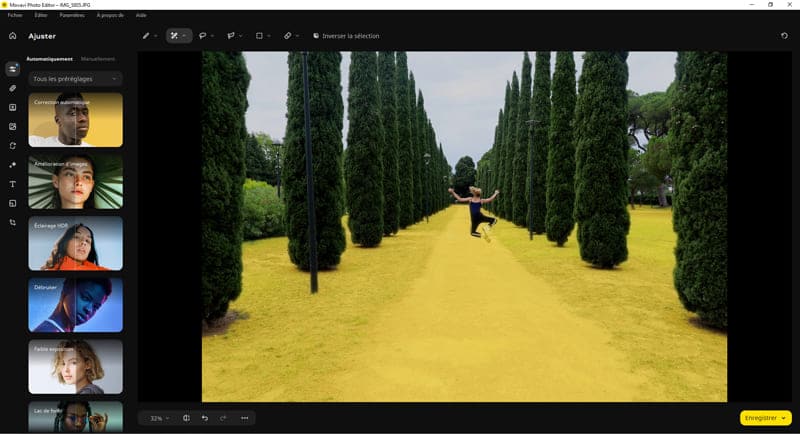Toggle before/after comparison view
The image size is (800, 434).
point(186,418)
